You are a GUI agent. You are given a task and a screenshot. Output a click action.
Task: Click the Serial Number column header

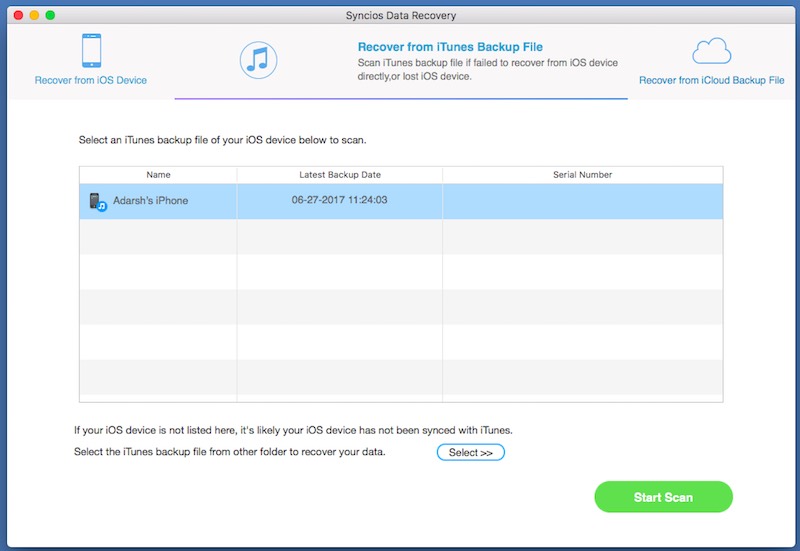(583, 174)
